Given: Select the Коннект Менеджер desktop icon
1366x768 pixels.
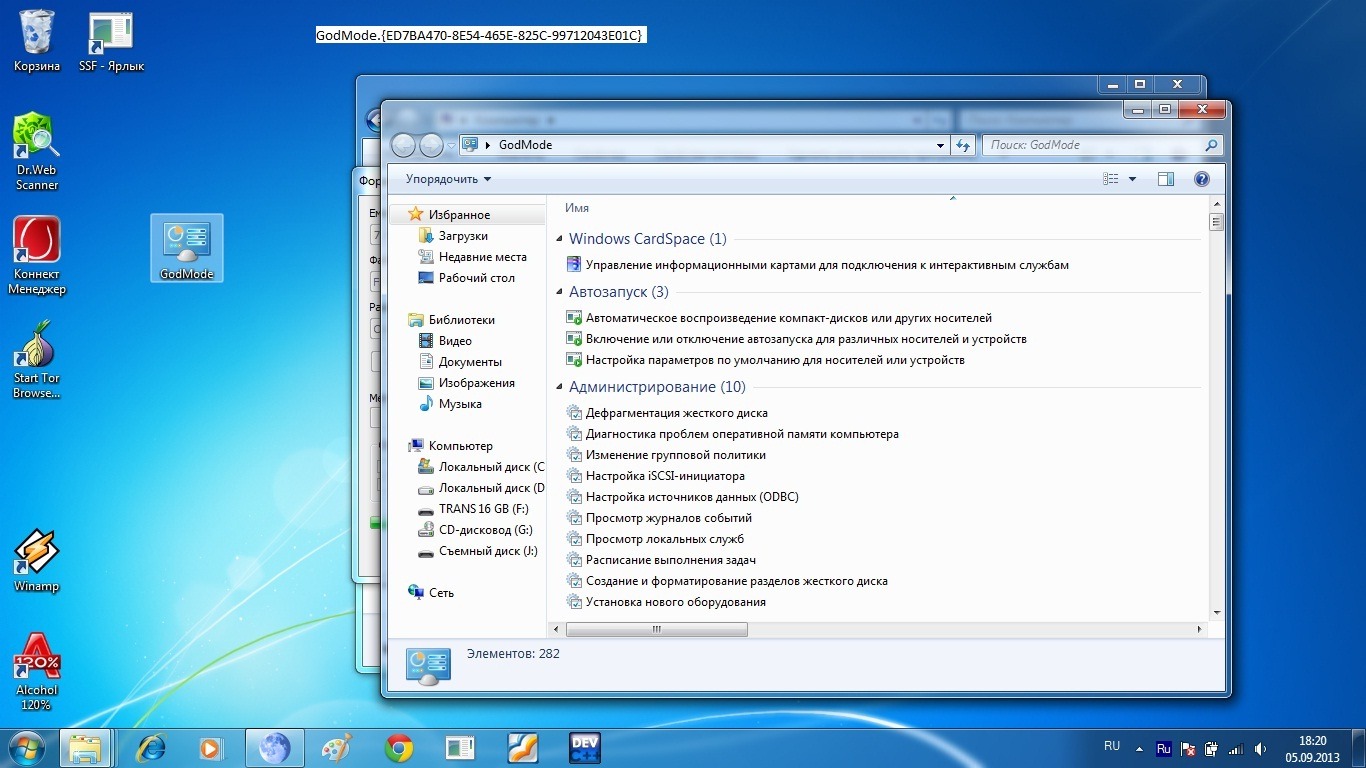Looking at the screenshot, I should pos(36,255).
